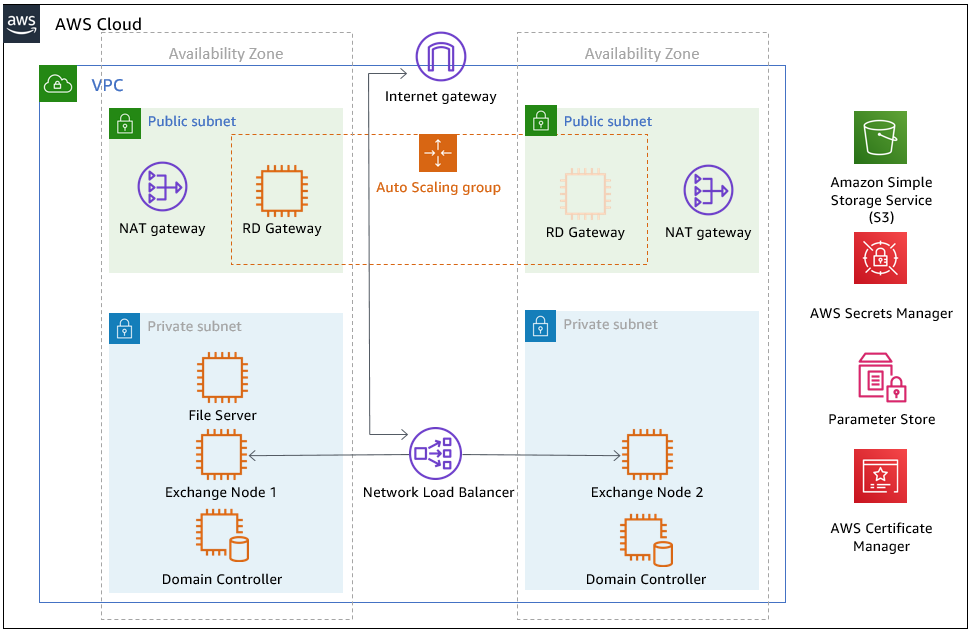Screen dimensions: 977x637
Task: Click the AWS Secrets Manager icon
Action: [x=880, y=258]
